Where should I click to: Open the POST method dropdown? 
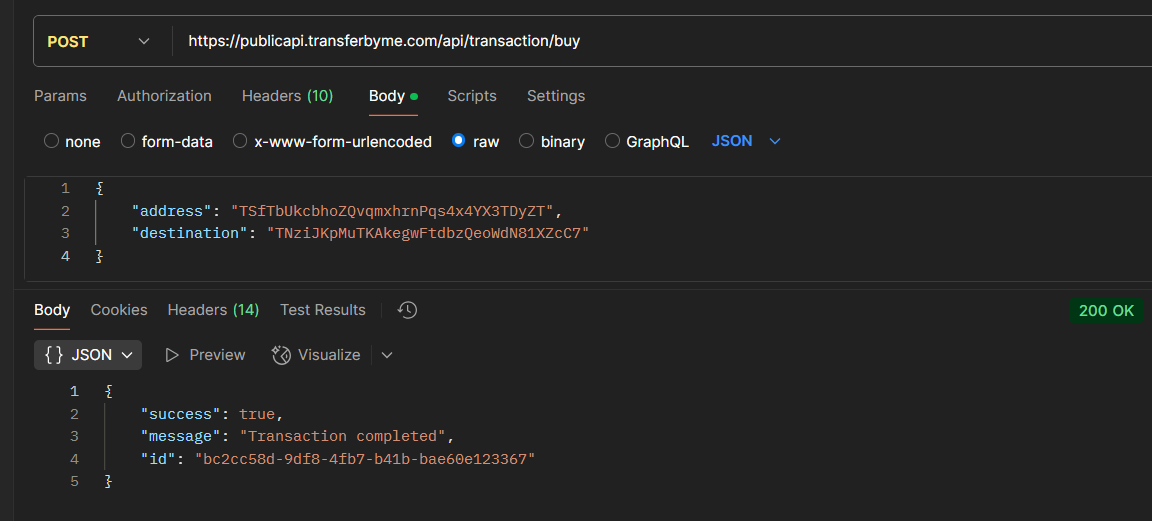pyautogui.click(x=98, y=41)
